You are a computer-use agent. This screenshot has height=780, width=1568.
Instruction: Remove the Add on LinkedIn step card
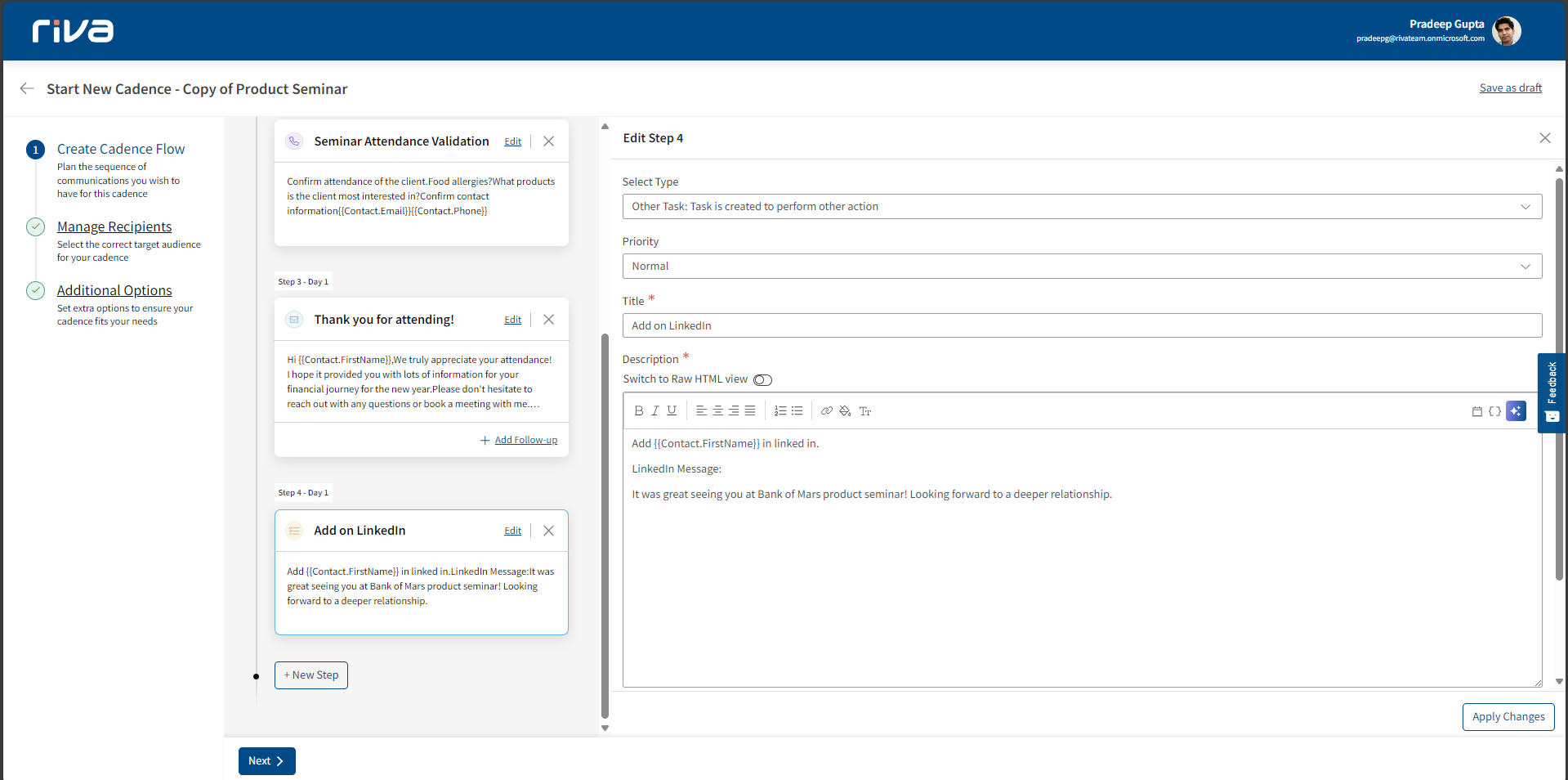pos(549,531)
